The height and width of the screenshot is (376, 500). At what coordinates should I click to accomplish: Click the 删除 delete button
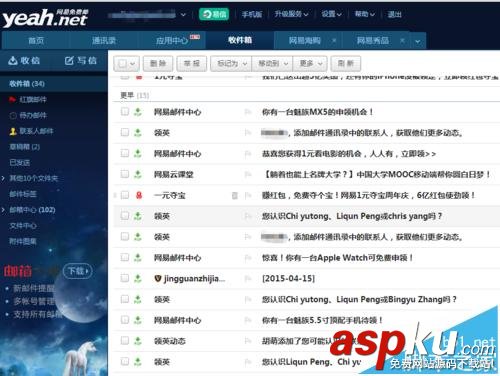point(158,63)
